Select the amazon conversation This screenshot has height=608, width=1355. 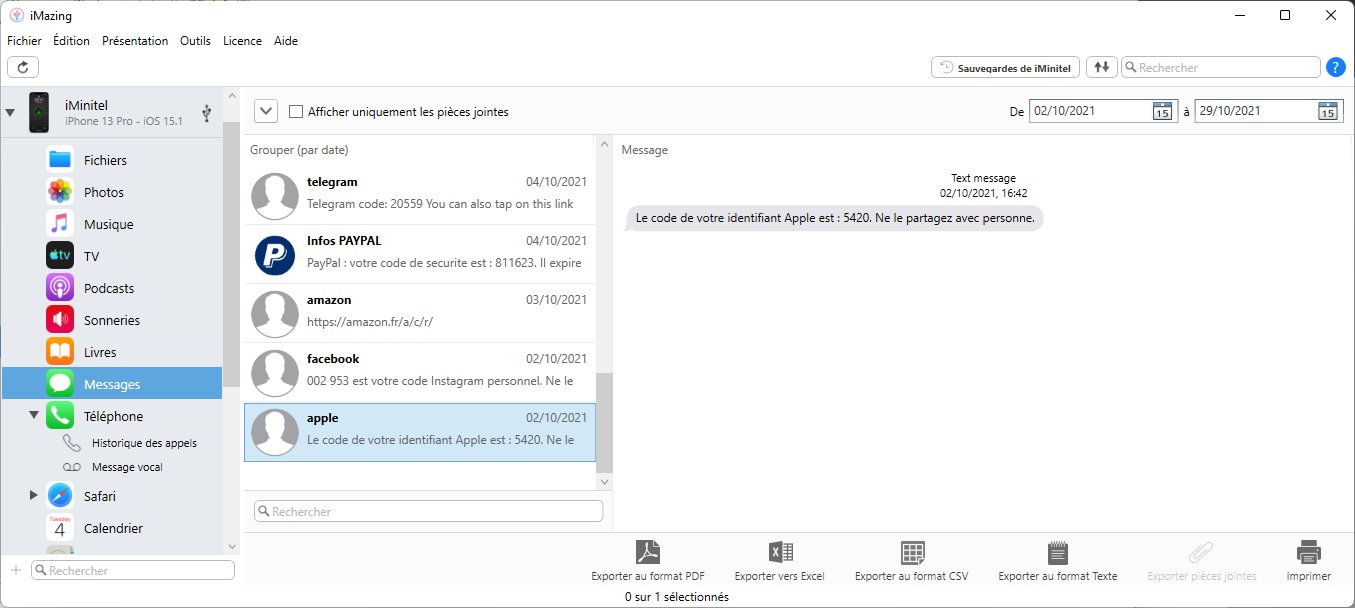(x=420, y=314)
